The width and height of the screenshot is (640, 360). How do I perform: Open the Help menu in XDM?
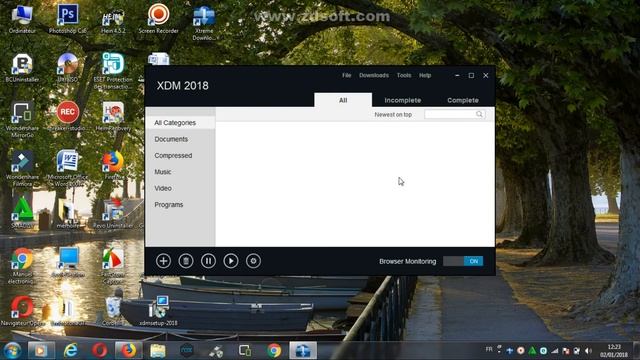point(425,75)
